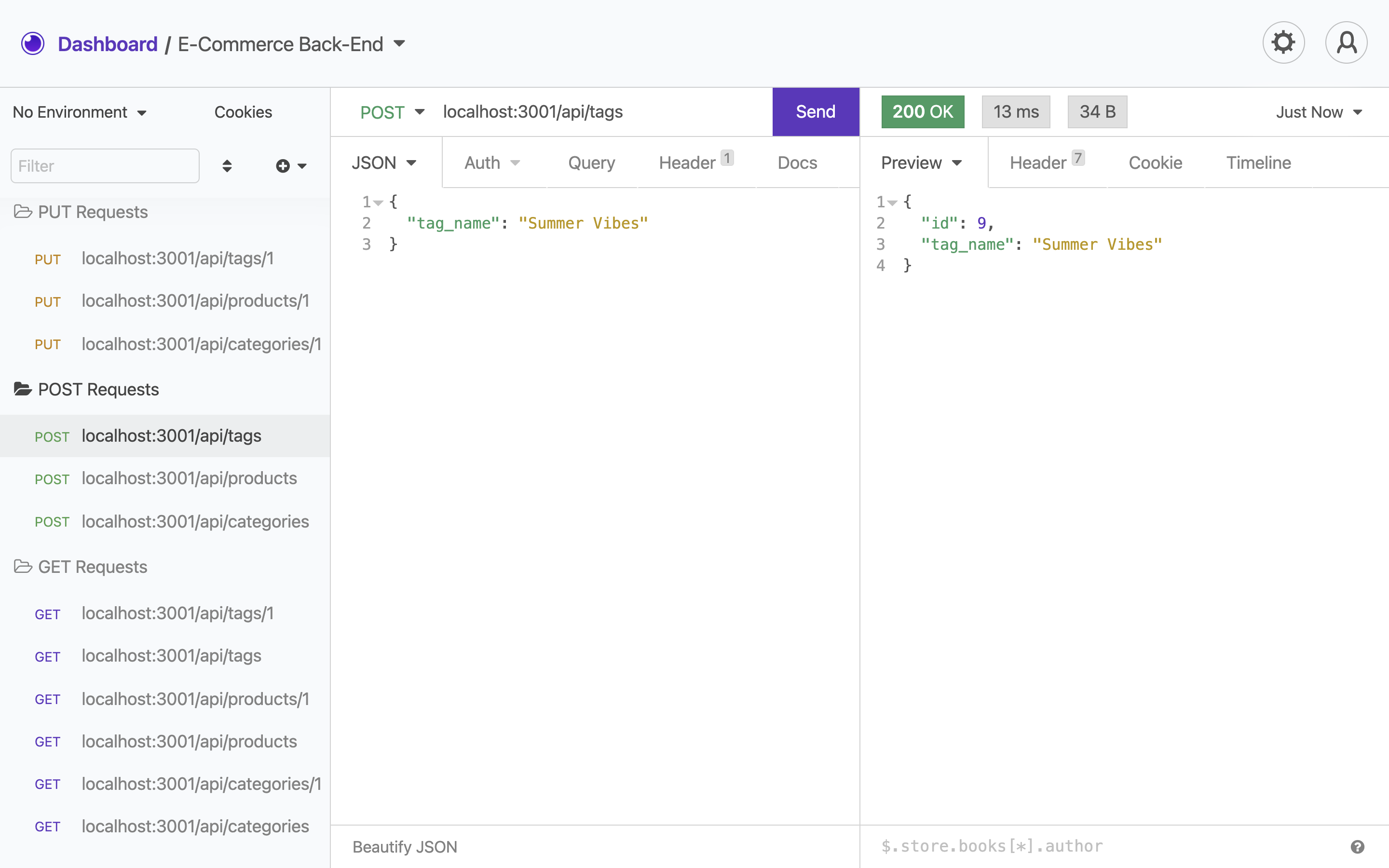
Task: Switch to the Timeline tab
Action: tap(1258, 163)
